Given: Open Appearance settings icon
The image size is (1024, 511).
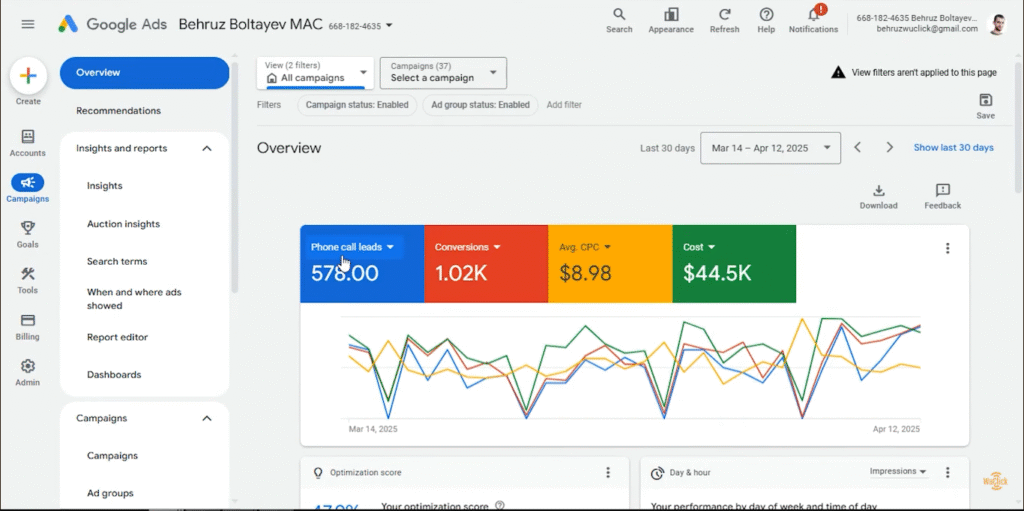Looking at the screenshot, I should [x=671, y=20].
